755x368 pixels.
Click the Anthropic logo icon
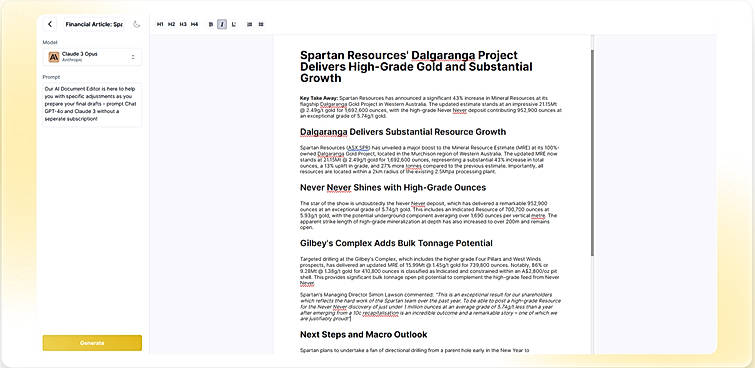(54, 57)
